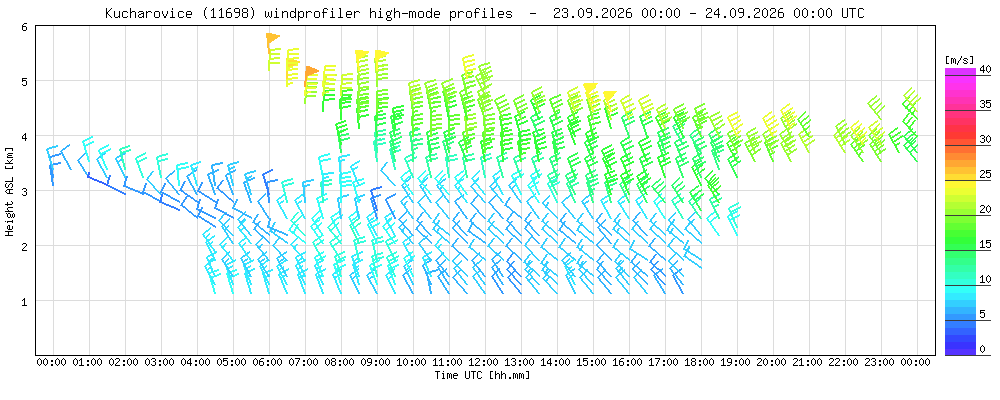Screen dimensions: 1000x400
Task: Click the 23:00 time axis label
Action: (881, 362)
